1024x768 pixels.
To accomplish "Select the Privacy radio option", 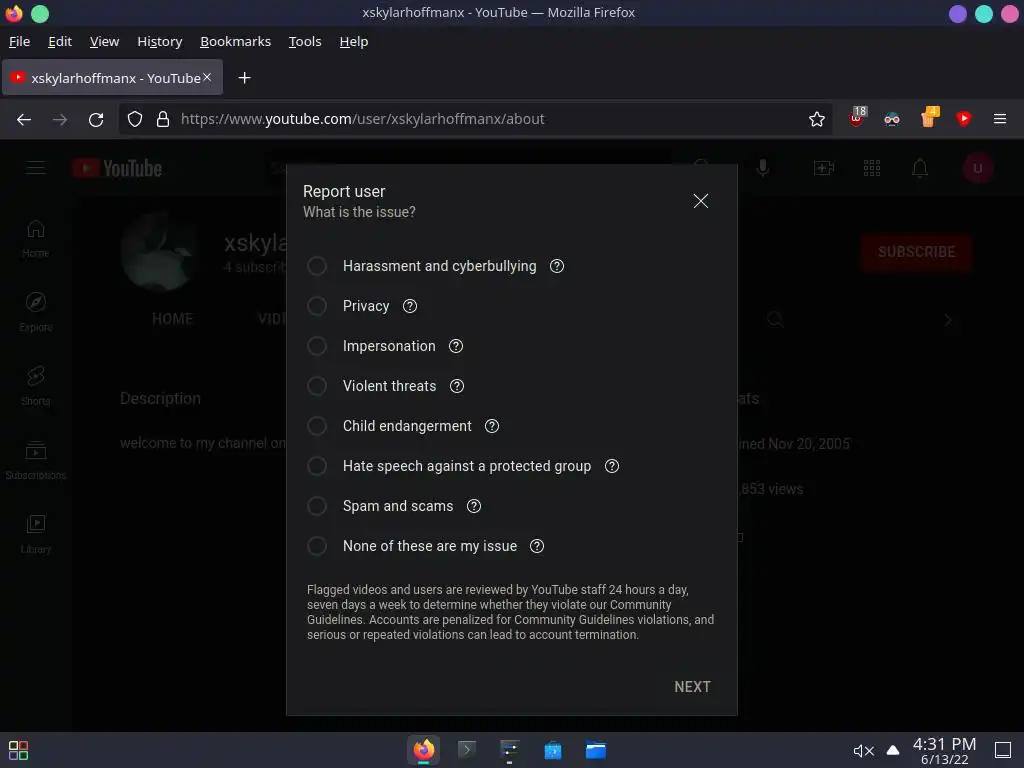I will (x=317, y=306).
